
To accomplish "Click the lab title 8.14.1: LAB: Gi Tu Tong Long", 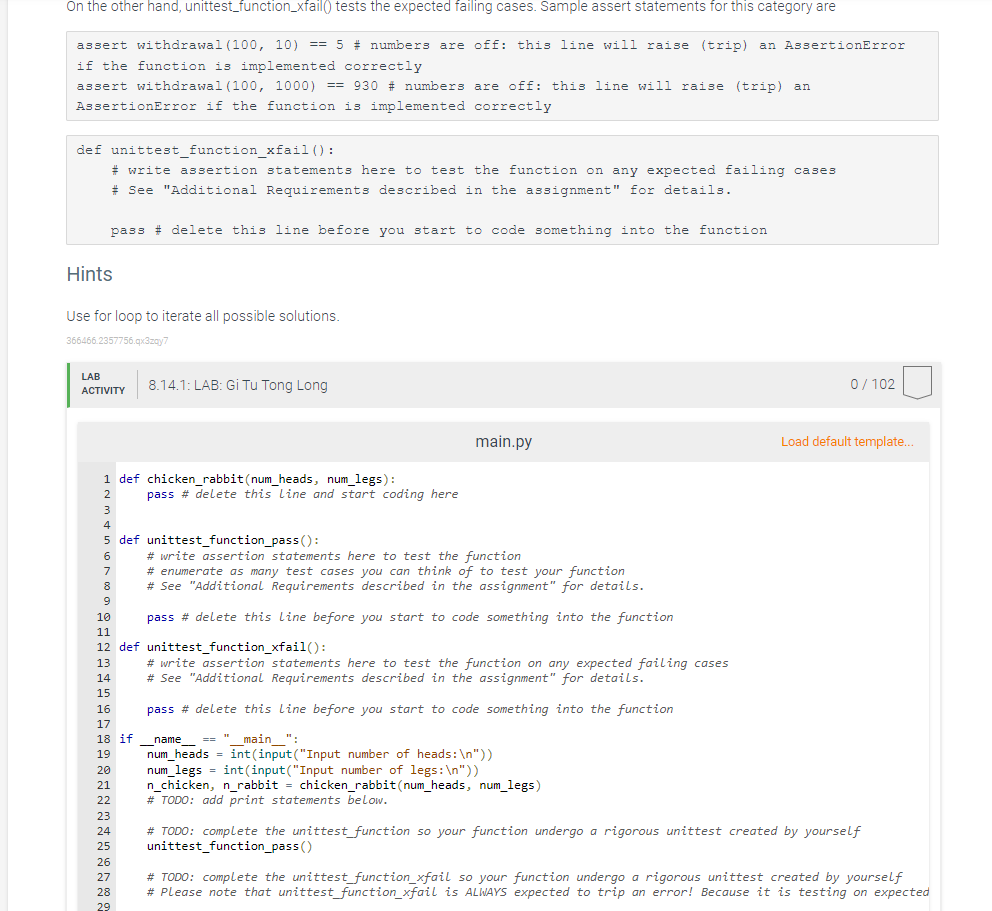I will pos(237,384).
